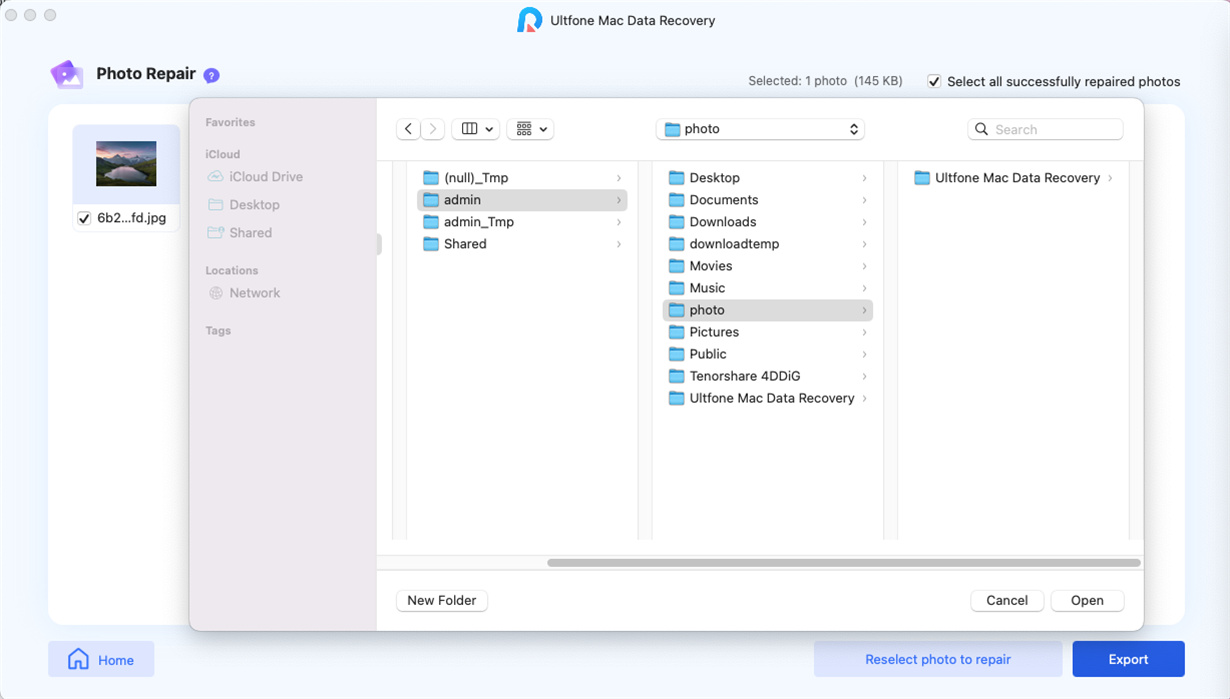The image size is (1230, 699).
Task: Select the admin folder row
Action: 522,200
